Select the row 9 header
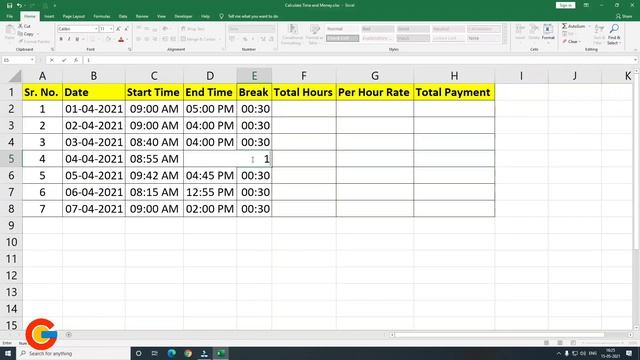This screenshot has height=360, width=640. pyautogui.click(x=11, y=225)
